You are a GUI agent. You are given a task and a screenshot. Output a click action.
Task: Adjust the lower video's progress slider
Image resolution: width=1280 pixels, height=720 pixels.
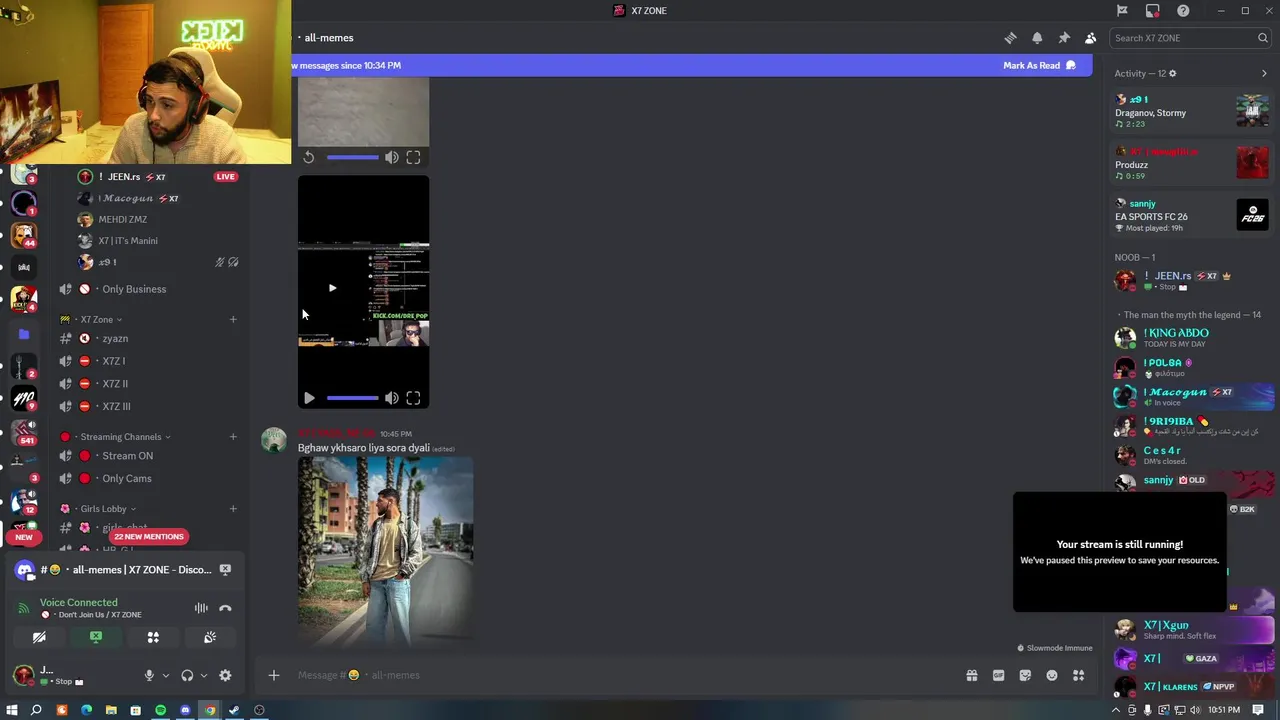352,398
